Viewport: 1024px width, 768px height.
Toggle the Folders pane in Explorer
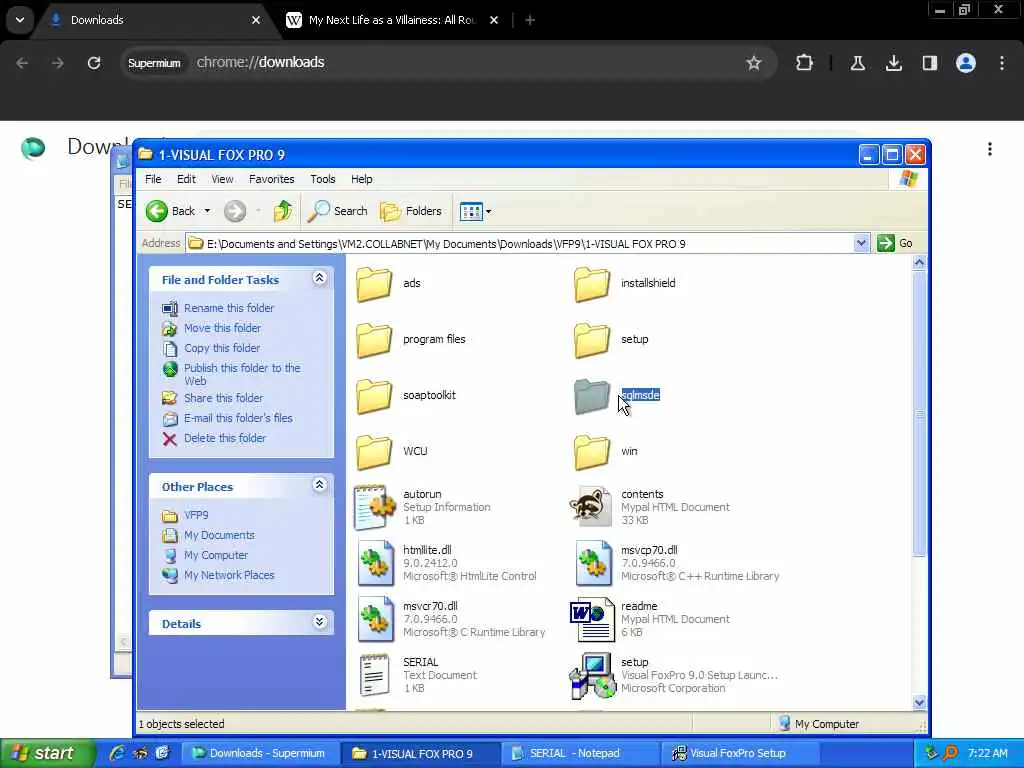coord(411,211)
